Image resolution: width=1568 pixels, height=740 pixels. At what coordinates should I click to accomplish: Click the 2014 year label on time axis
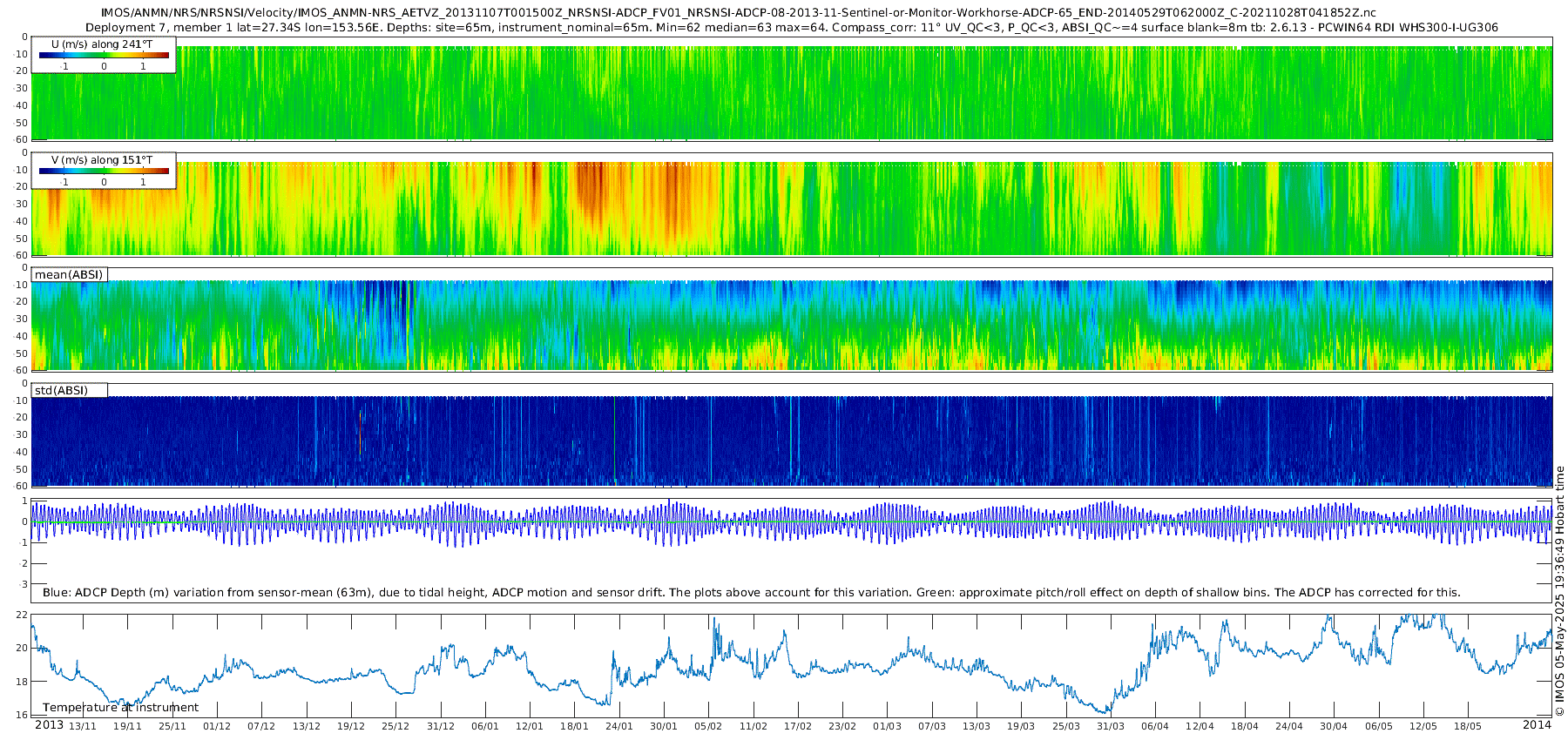coord(1537,725)
